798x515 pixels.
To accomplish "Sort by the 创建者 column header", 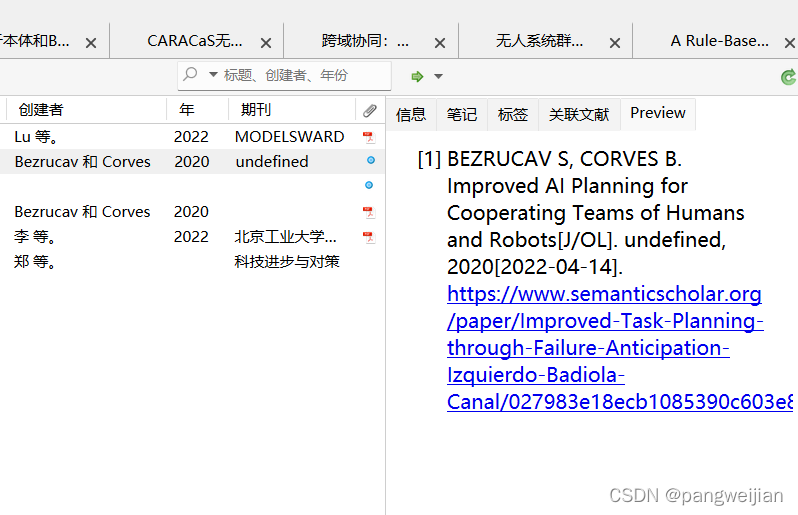I will click(86, 110).
